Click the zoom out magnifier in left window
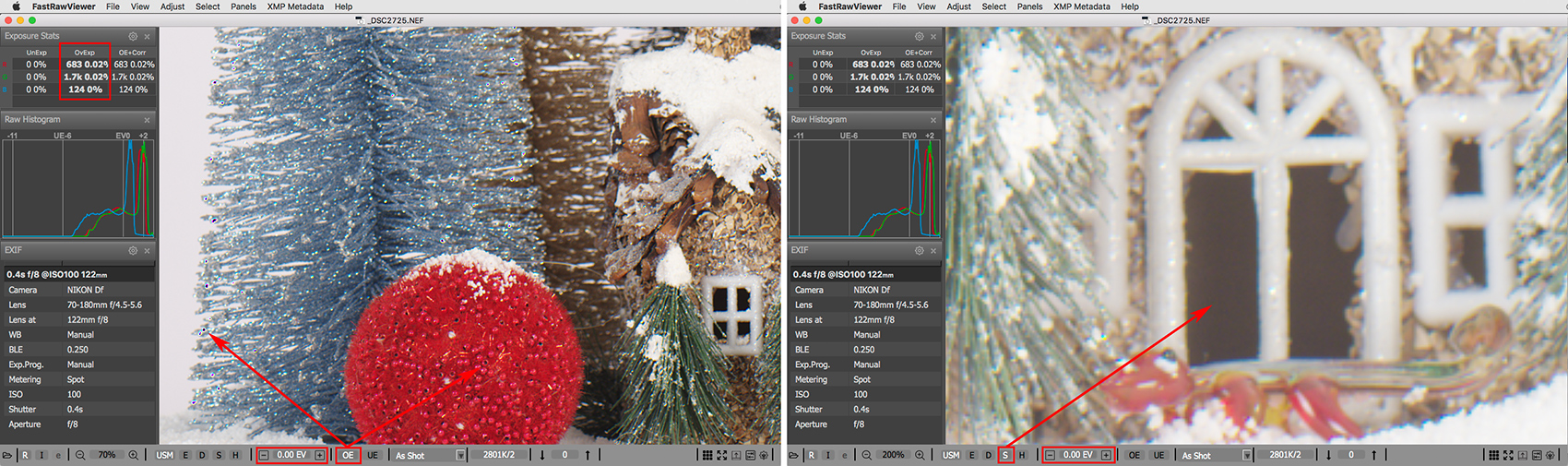Image resolution: width=1568 pixels, height=466 pixels. click(80, 455)
